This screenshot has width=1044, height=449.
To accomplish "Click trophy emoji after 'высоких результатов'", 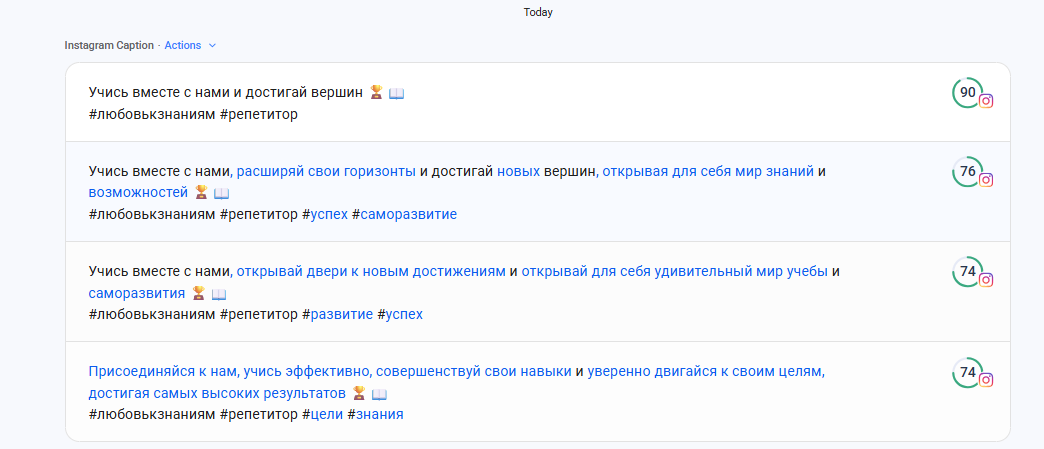I will 359,393.
